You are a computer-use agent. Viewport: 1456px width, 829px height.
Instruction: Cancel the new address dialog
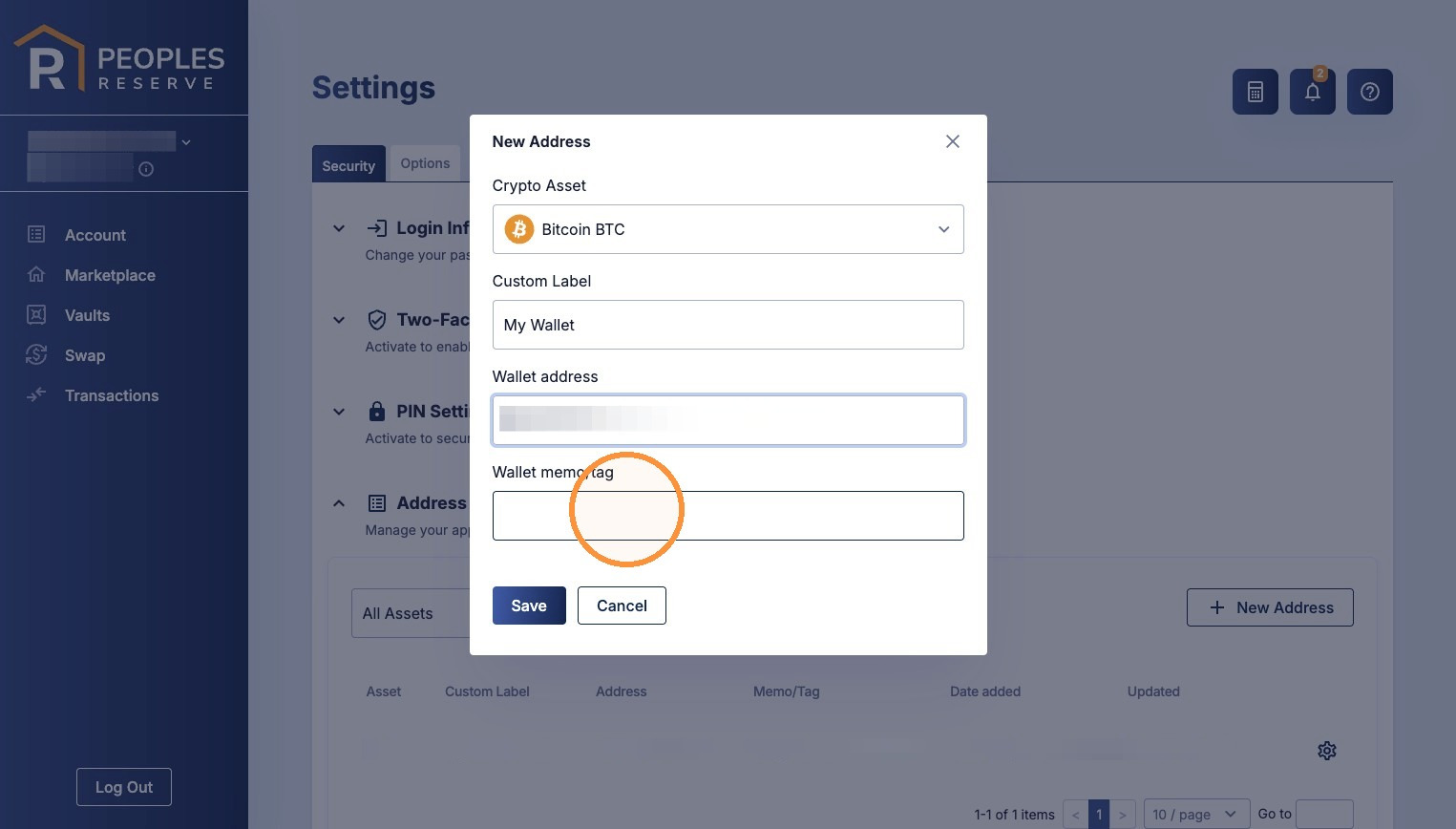(622, 606)
